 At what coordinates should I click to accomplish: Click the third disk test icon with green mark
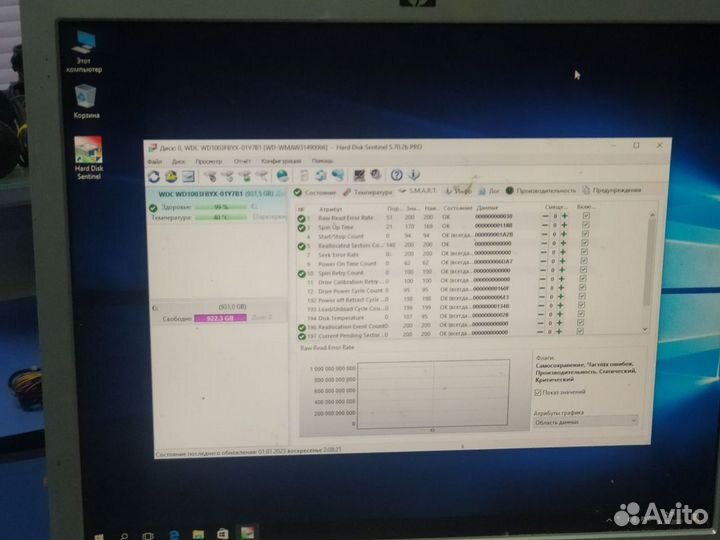point(244,176)
